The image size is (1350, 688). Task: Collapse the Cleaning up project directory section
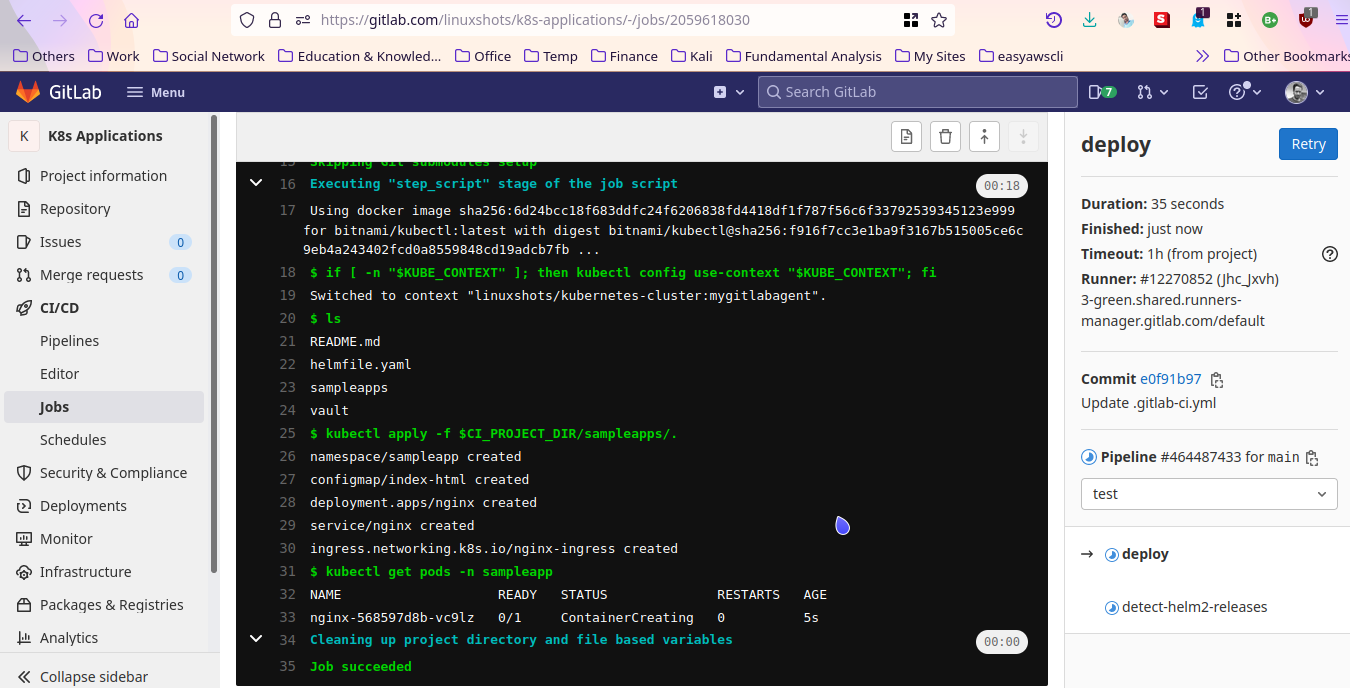pyautogui.click(x=256, y=639)
